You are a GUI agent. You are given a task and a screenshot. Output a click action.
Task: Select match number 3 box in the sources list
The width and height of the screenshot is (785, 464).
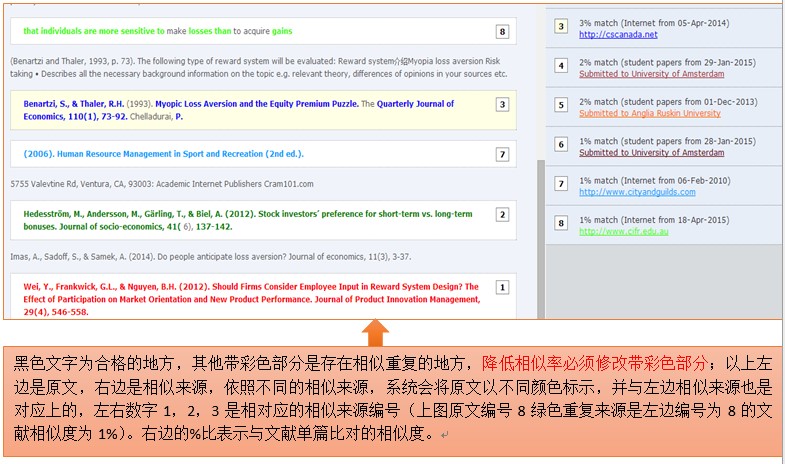coord(561,26)
